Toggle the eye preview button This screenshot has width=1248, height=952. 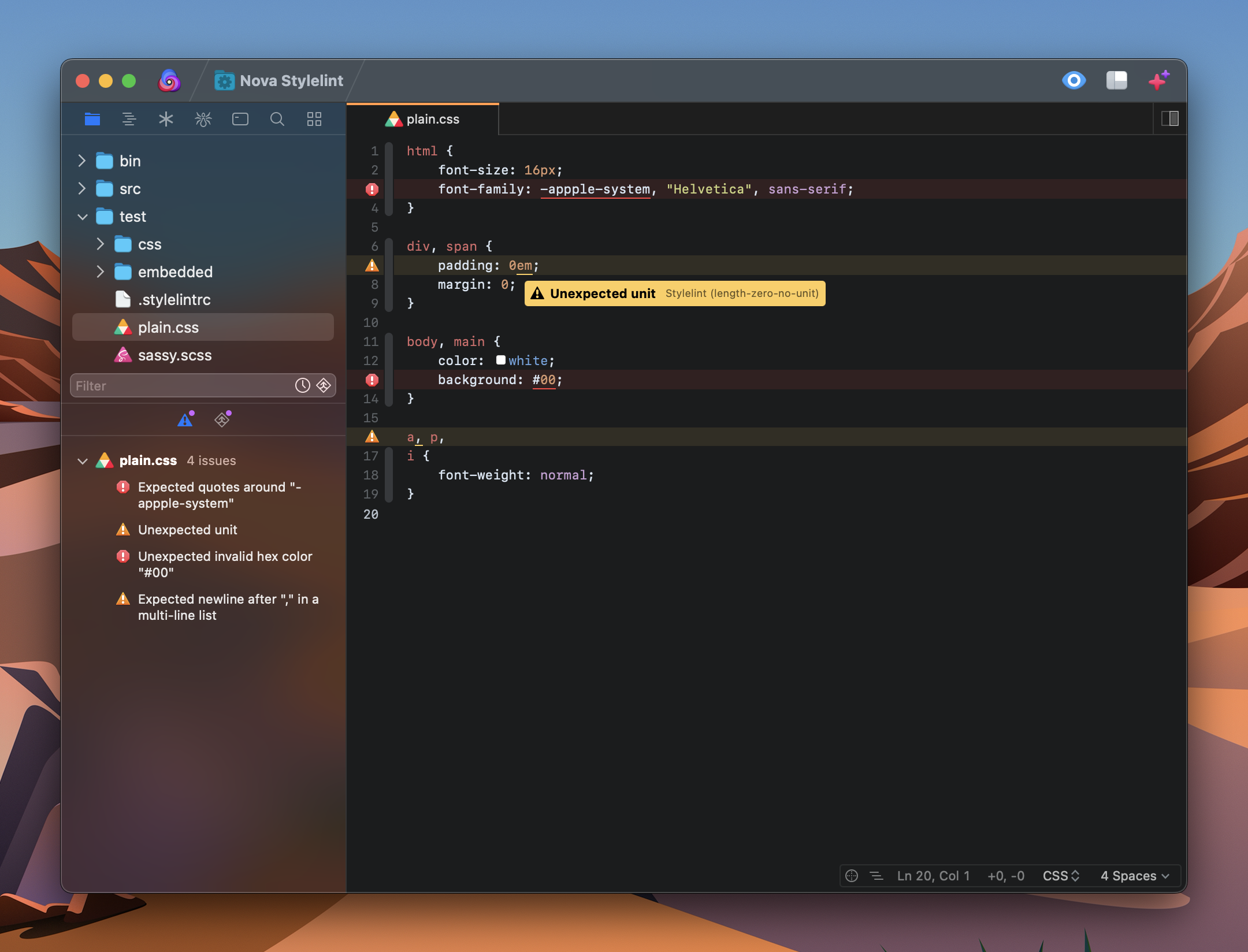click(1074, 80)
